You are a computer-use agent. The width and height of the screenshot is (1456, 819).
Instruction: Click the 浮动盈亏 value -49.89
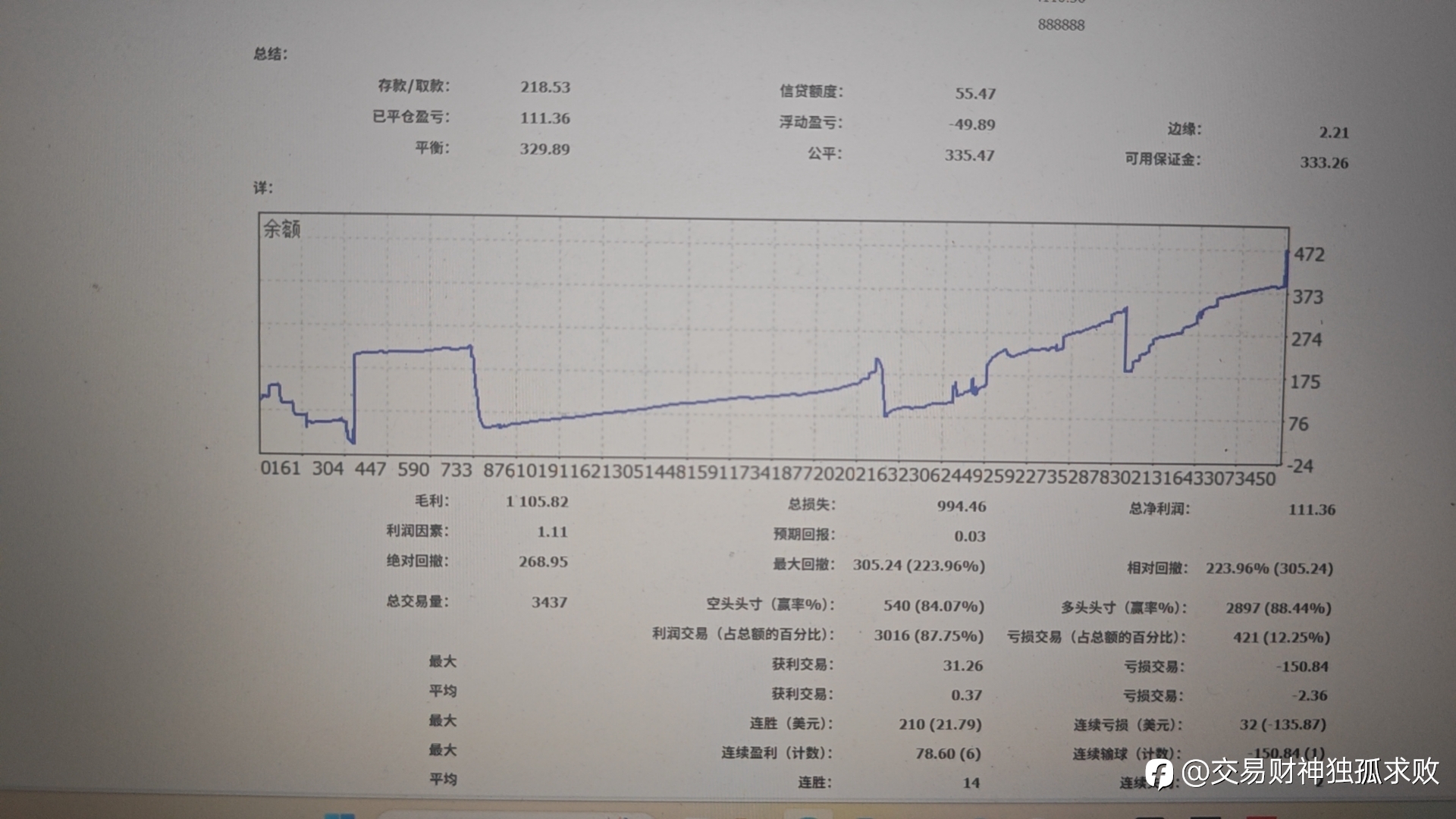pos(972,124)
